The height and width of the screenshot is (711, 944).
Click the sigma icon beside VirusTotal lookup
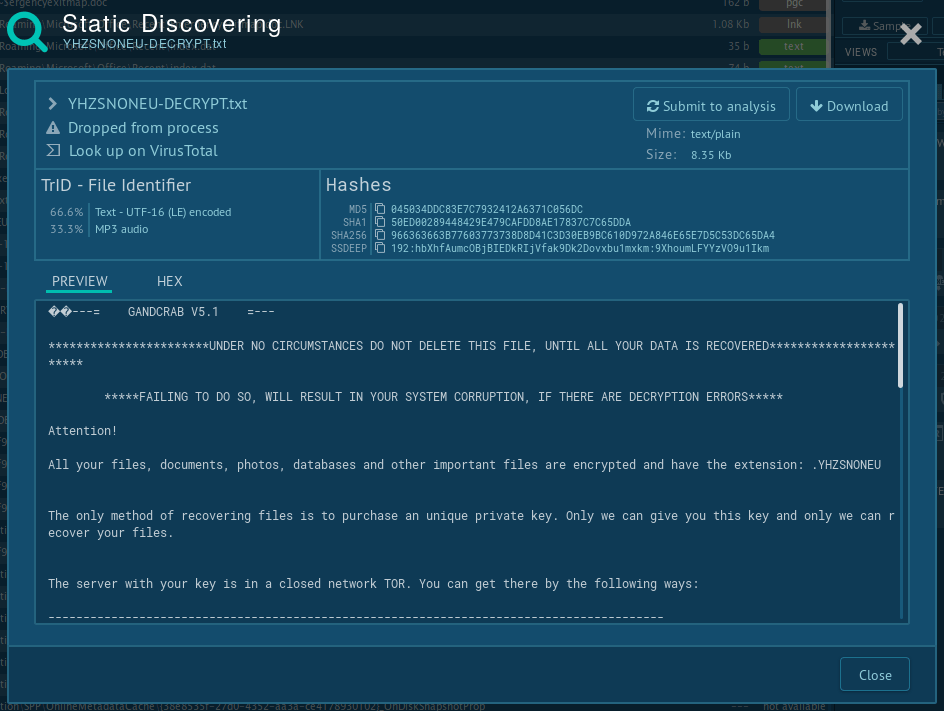54,151
